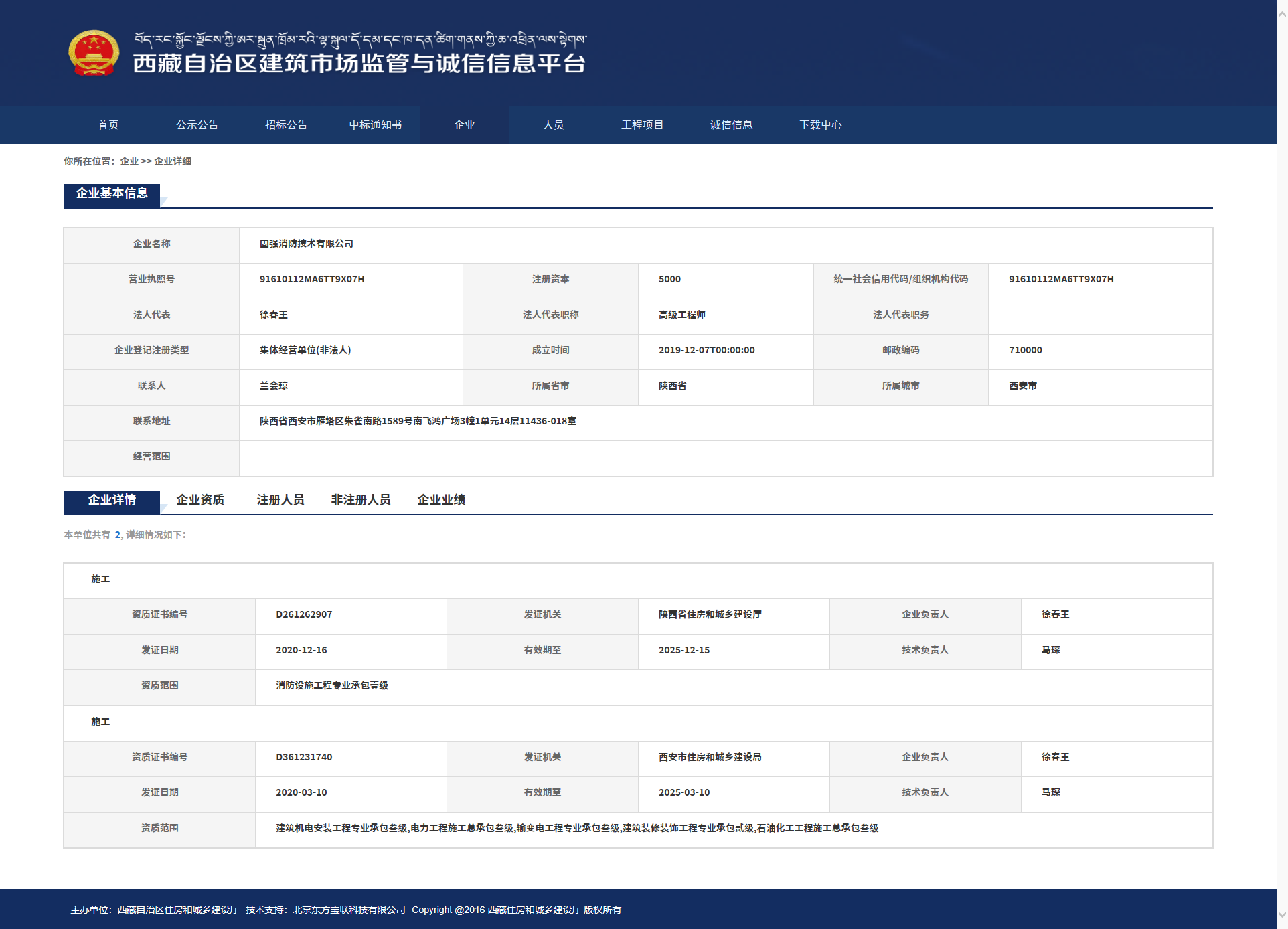Switch to the 注册人员 tab
Viewport: 1288px width, 929px height.
tap(280, 500)
